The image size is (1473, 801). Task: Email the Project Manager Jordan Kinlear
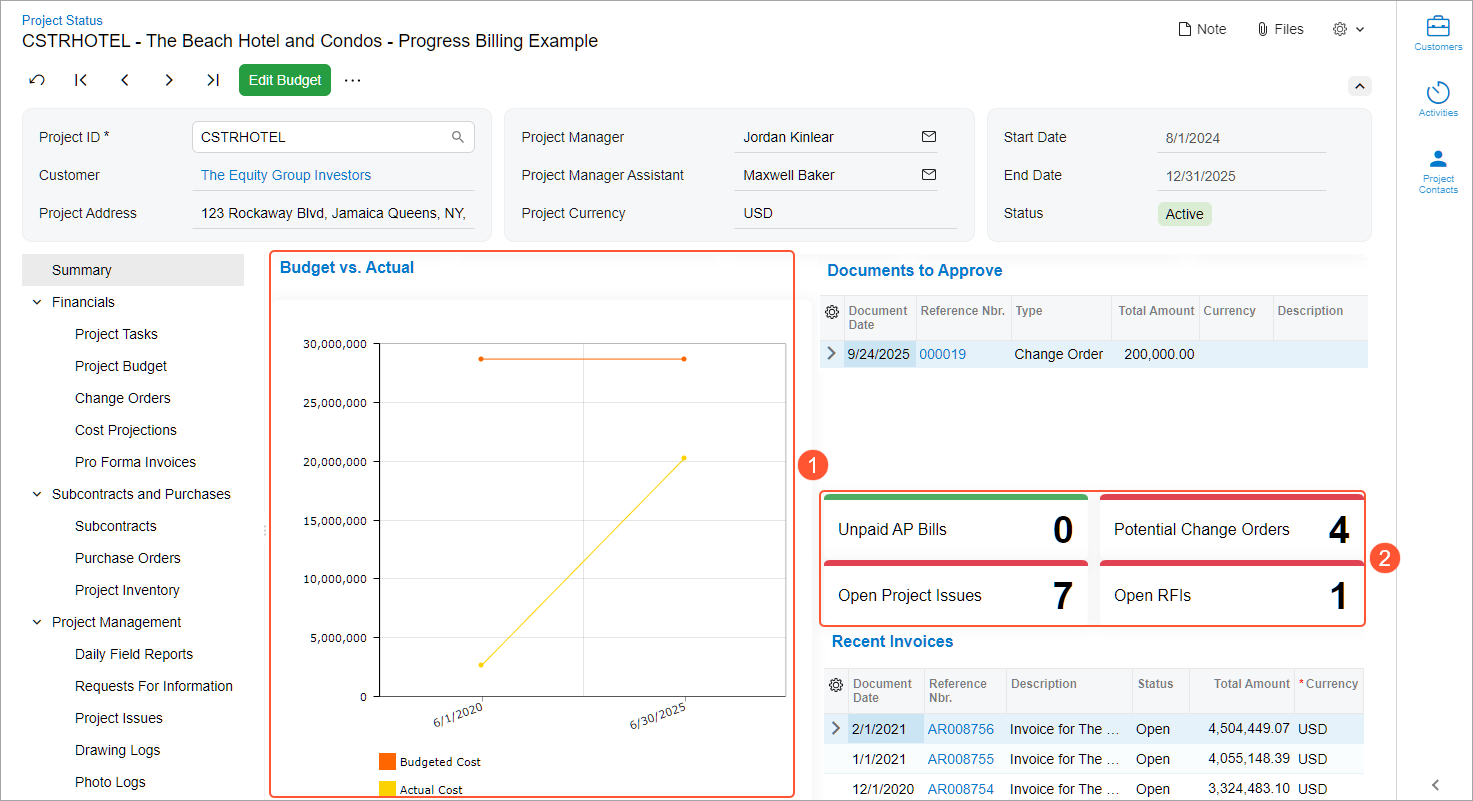click(928, 137)
